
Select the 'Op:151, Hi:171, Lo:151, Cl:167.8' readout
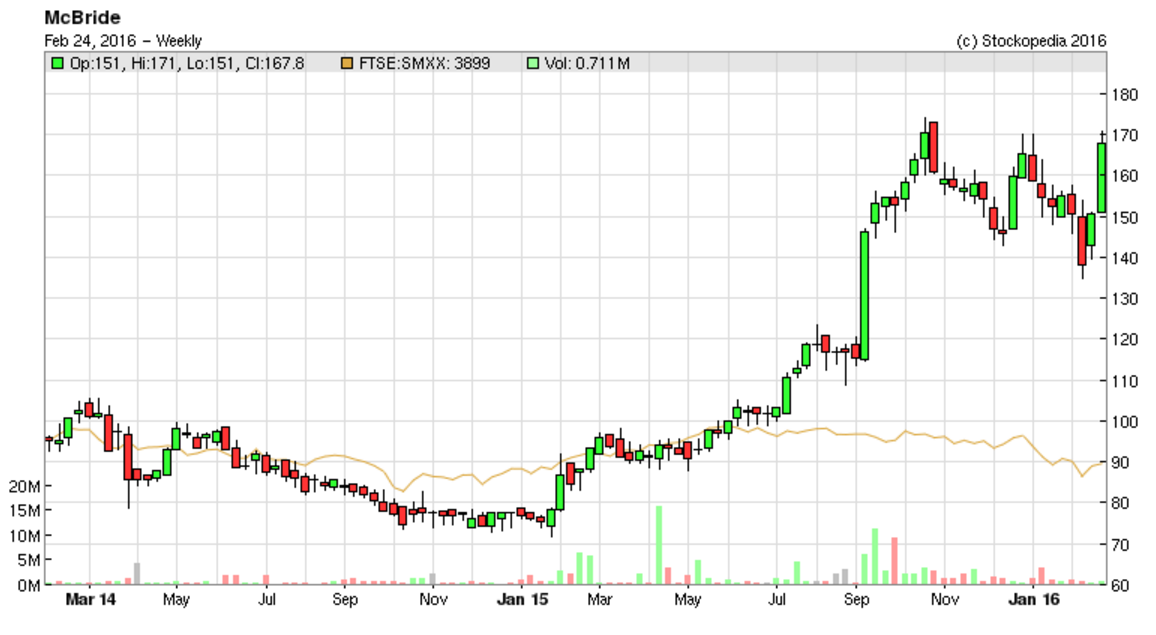click(x=187, y=63)
